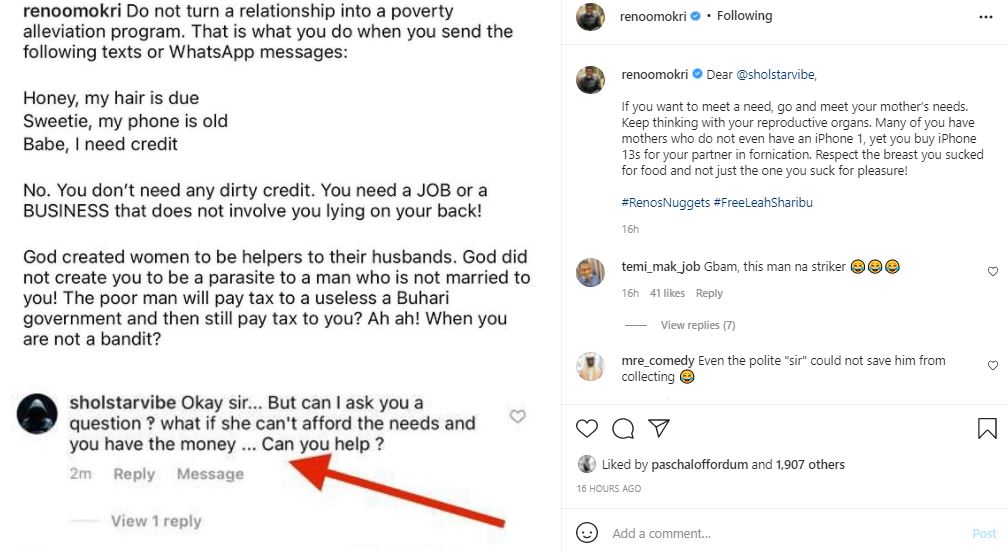Like the post with the heart icon
The image size is (1007, 552).
pos(587,429)
